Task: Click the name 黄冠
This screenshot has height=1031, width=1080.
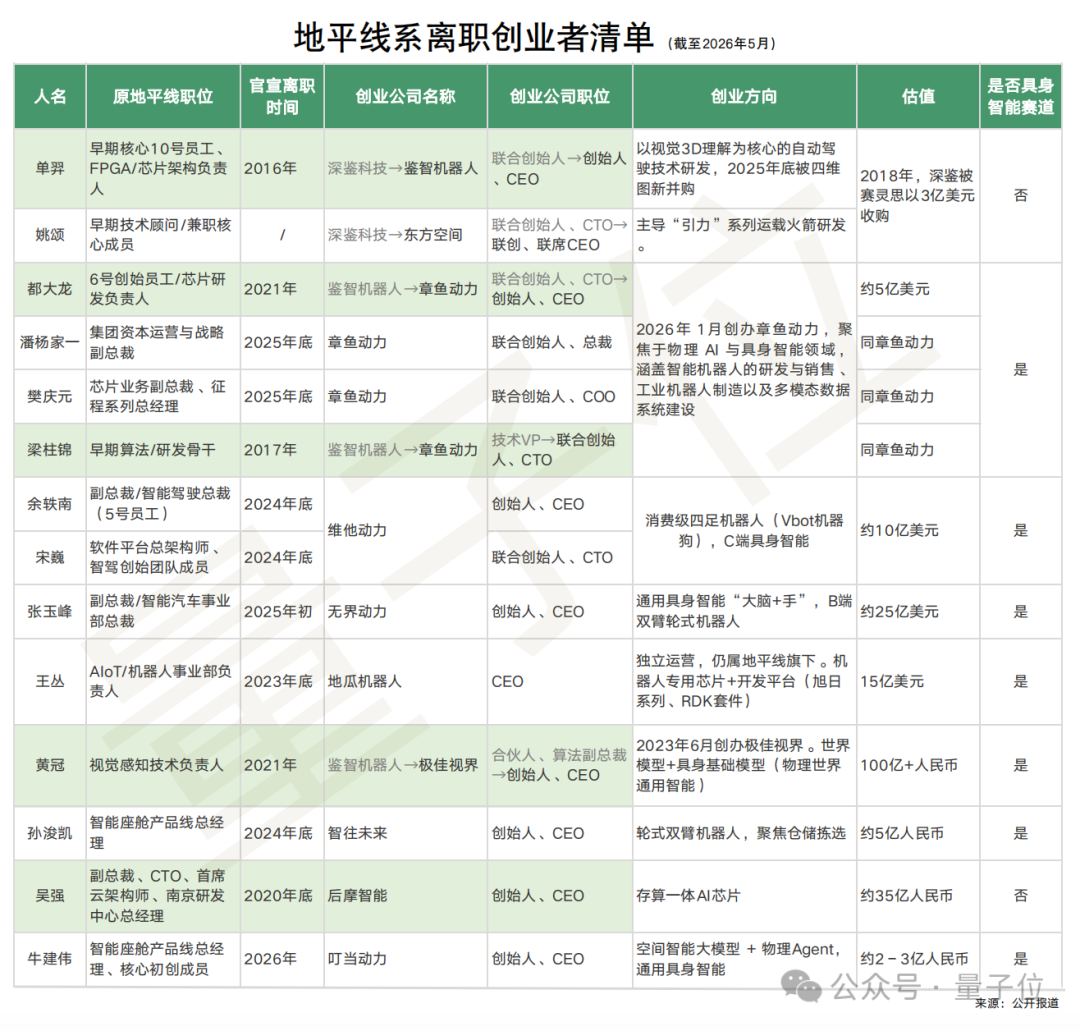Action: point(50,765)
